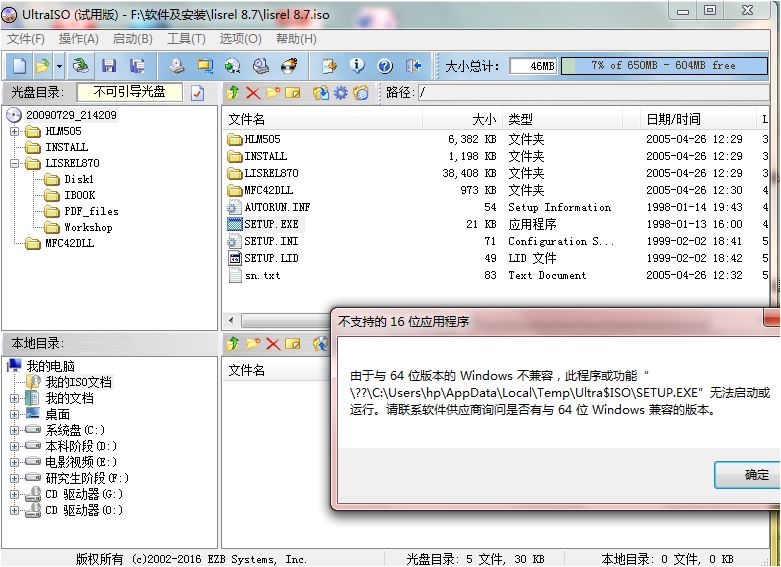This screenshot has width=781, height=567.
Task: Expand 研究生阶段(F:) drive node
Action: 14,478
